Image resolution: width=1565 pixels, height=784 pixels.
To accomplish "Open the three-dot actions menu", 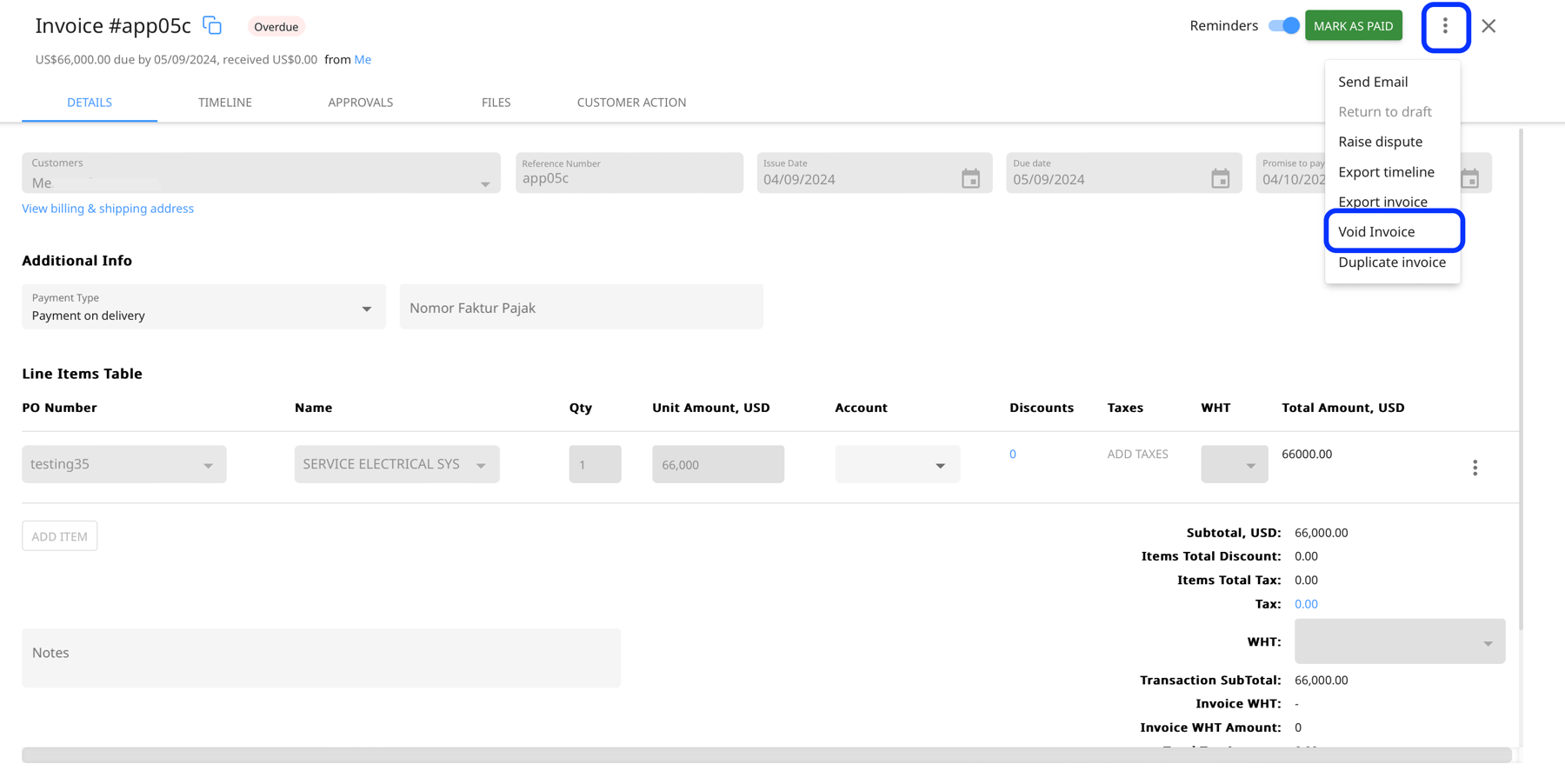I will click(x=1445, y=26).
